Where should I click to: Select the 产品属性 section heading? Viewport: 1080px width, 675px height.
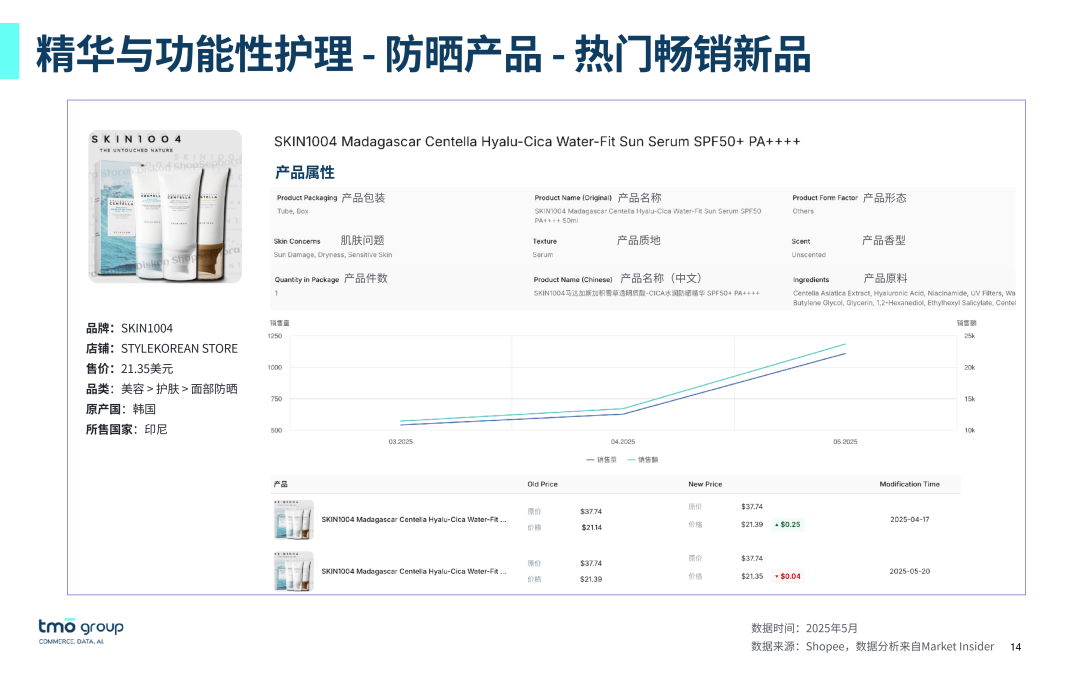(x=305, y=172)
